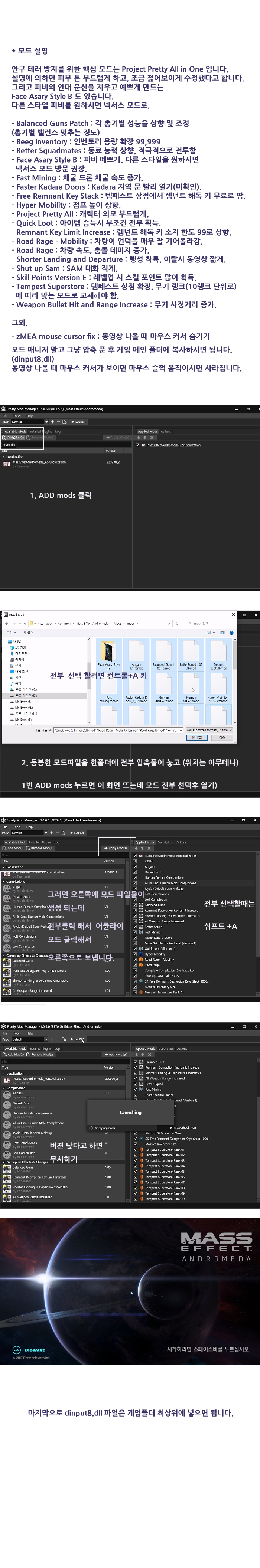Click the back arrow in Install Mod dialog
This screenshot has height=1568, width=260.
pyautogui.click(x=6, y=623)
